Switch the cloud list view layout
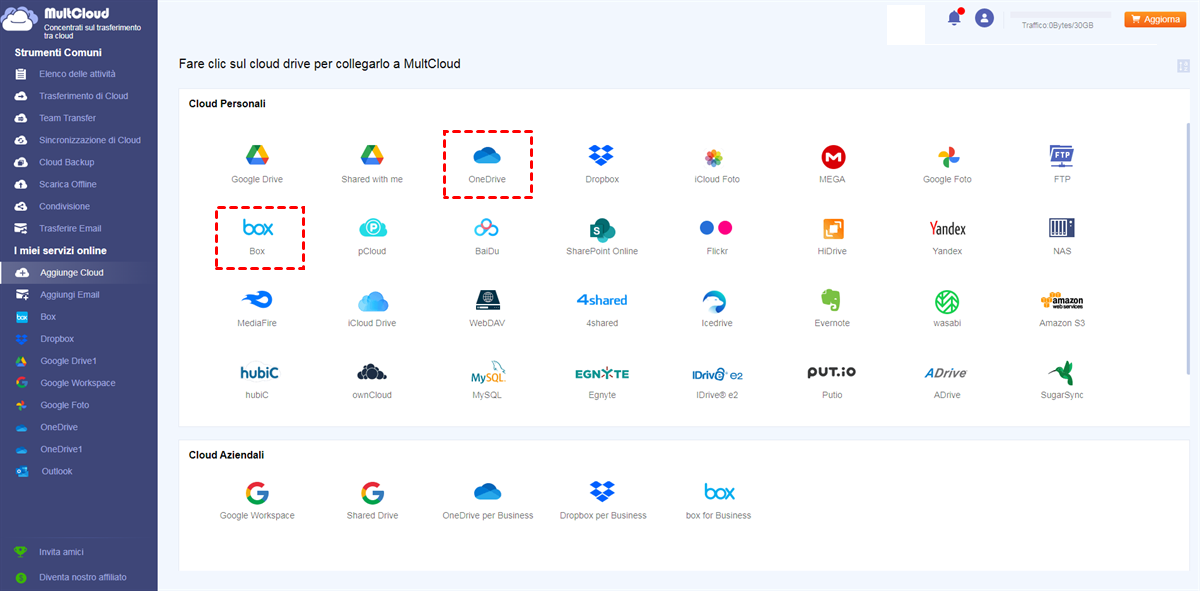The width and height of the screenshot is (1200, 591). [1184, 66]
